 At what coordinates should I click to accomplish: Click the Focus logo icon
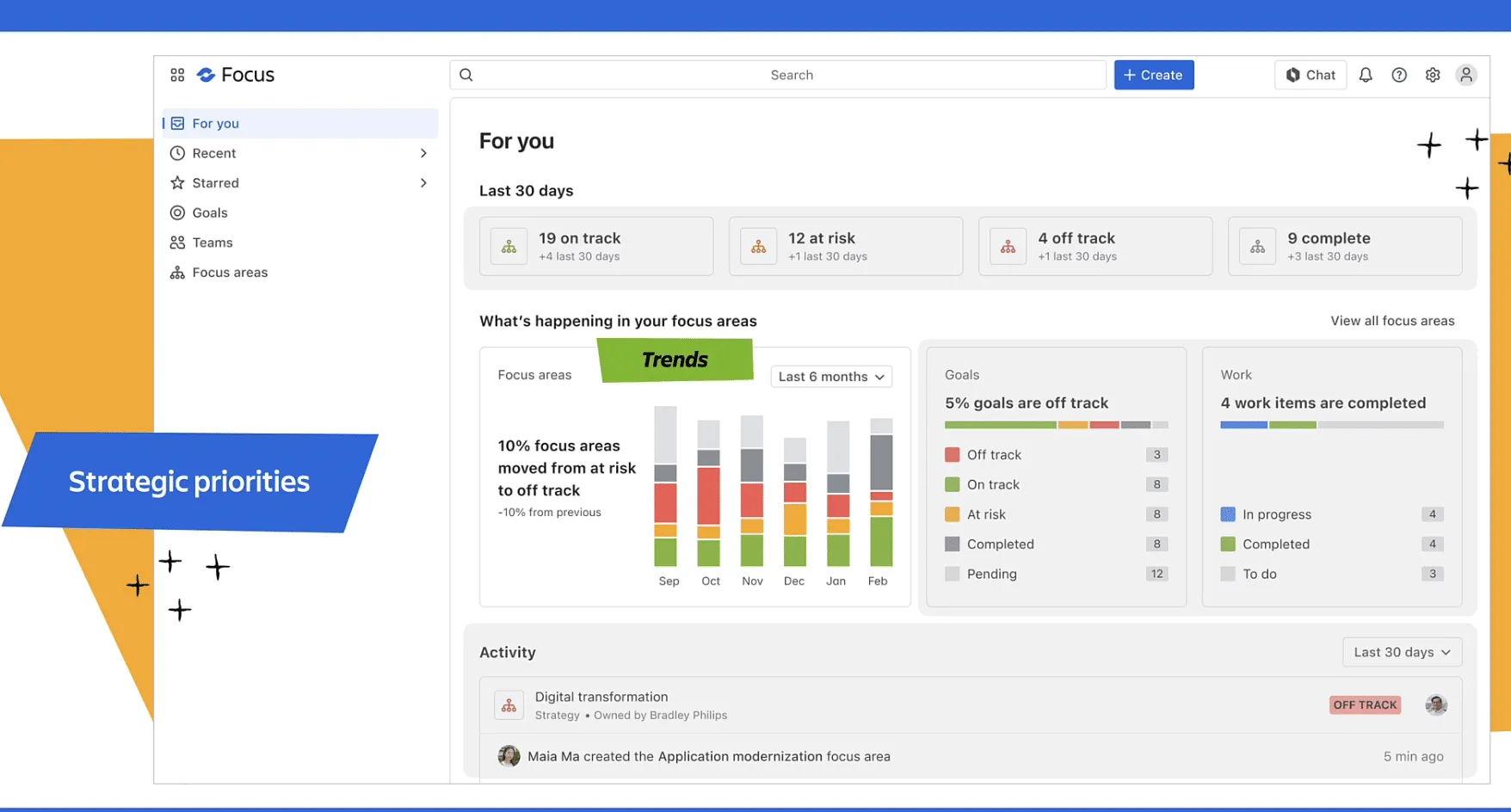(206, 75)
